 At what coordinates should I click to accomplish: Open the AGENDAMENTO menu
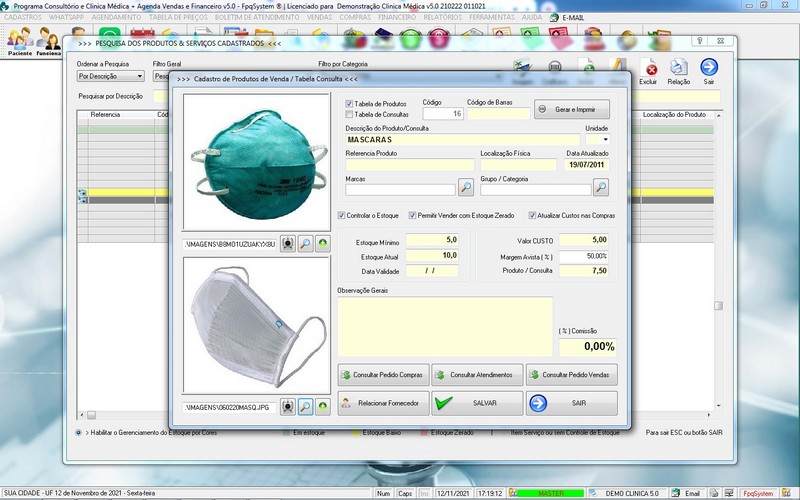click(116, 17)
